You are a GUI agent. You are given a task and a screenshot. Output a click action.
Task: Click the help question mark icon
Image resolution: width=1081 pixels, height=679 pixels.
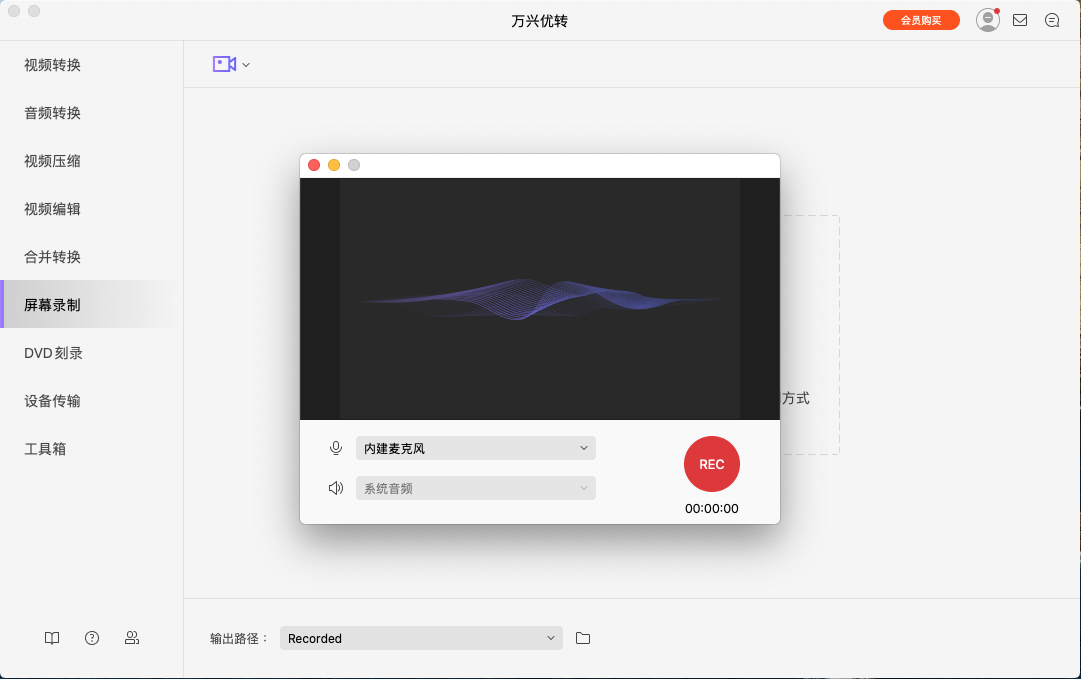(91, 638)
